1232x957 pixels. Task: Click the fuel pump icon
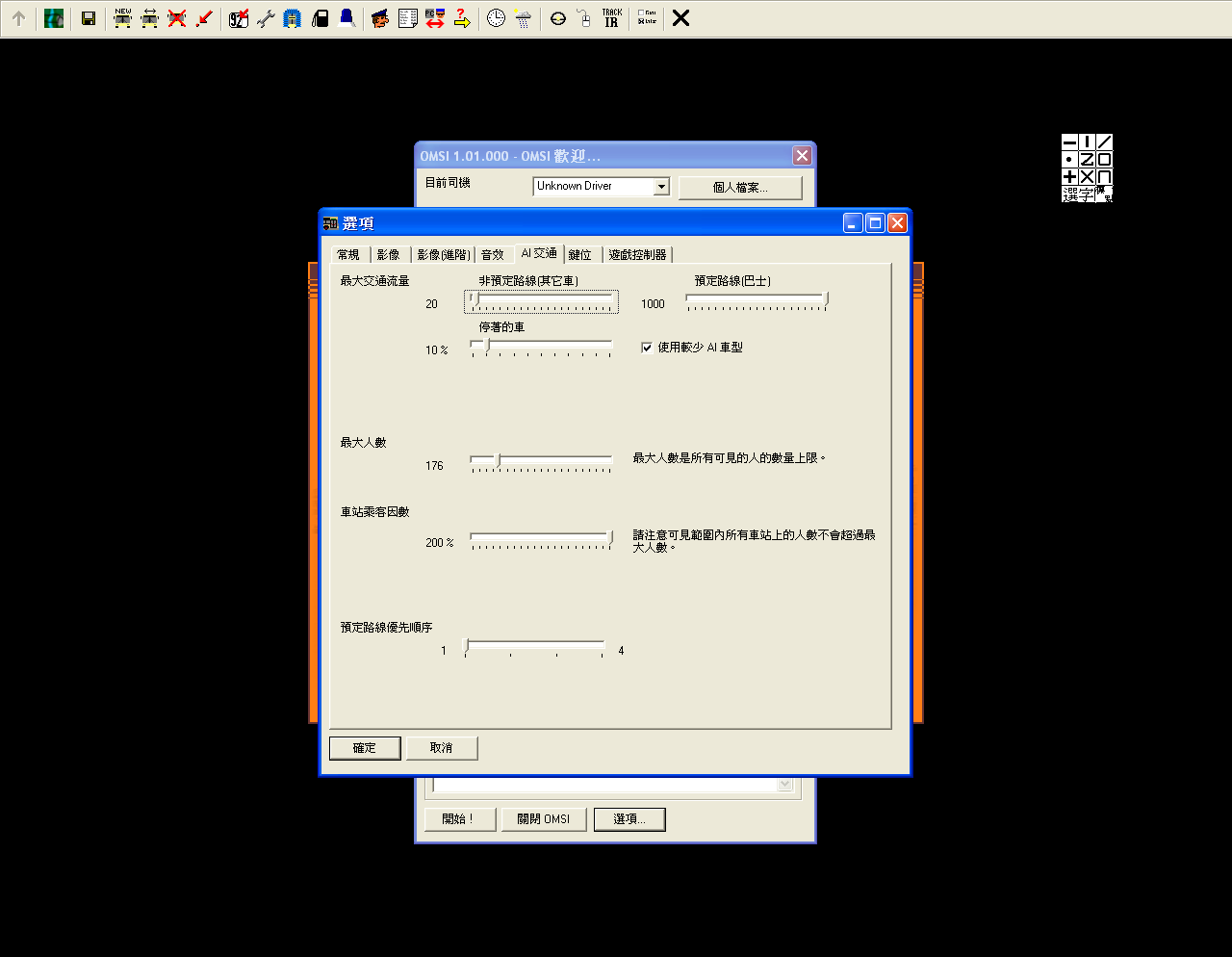[x=320, y=18]
